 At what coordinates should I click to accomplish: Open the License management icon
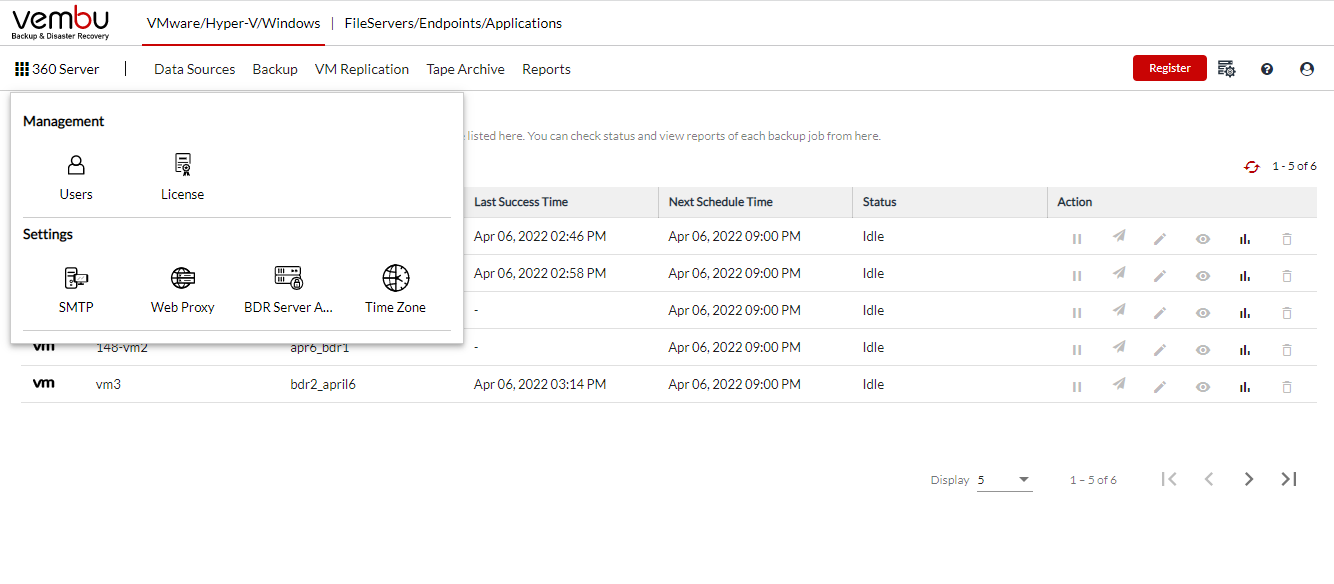tap(182, 166)
